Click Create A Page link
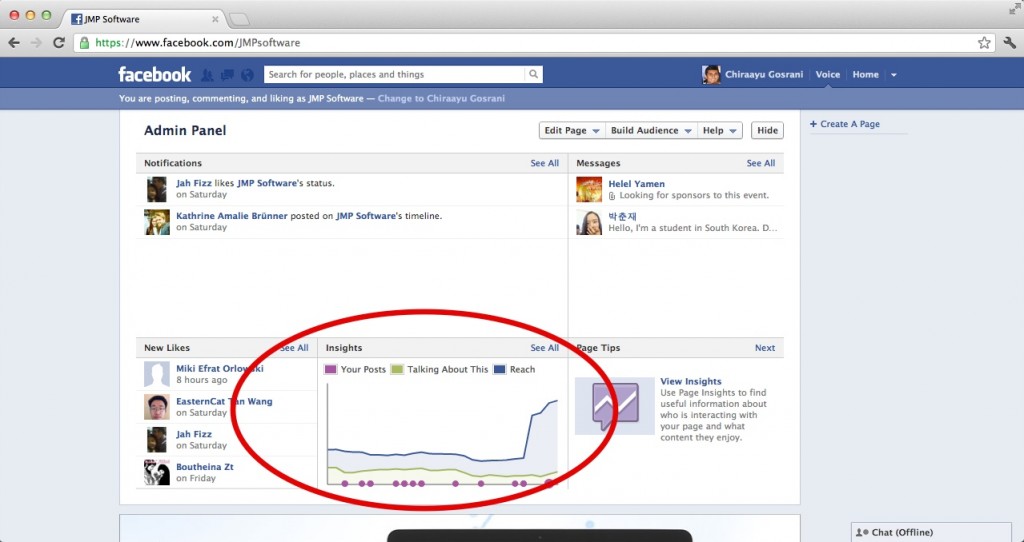The width and height of the screenshot is (1024, 542). coord(850,124)
